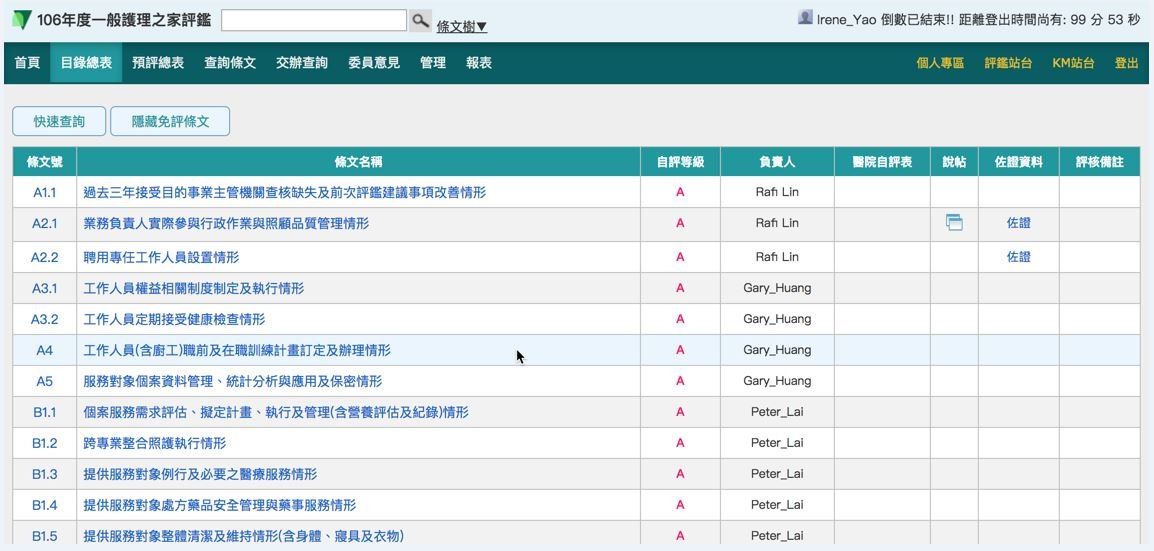Click 說帖 column header
Image resolution: width=1154 pixels, height=551 pixels.
point(954,162)
